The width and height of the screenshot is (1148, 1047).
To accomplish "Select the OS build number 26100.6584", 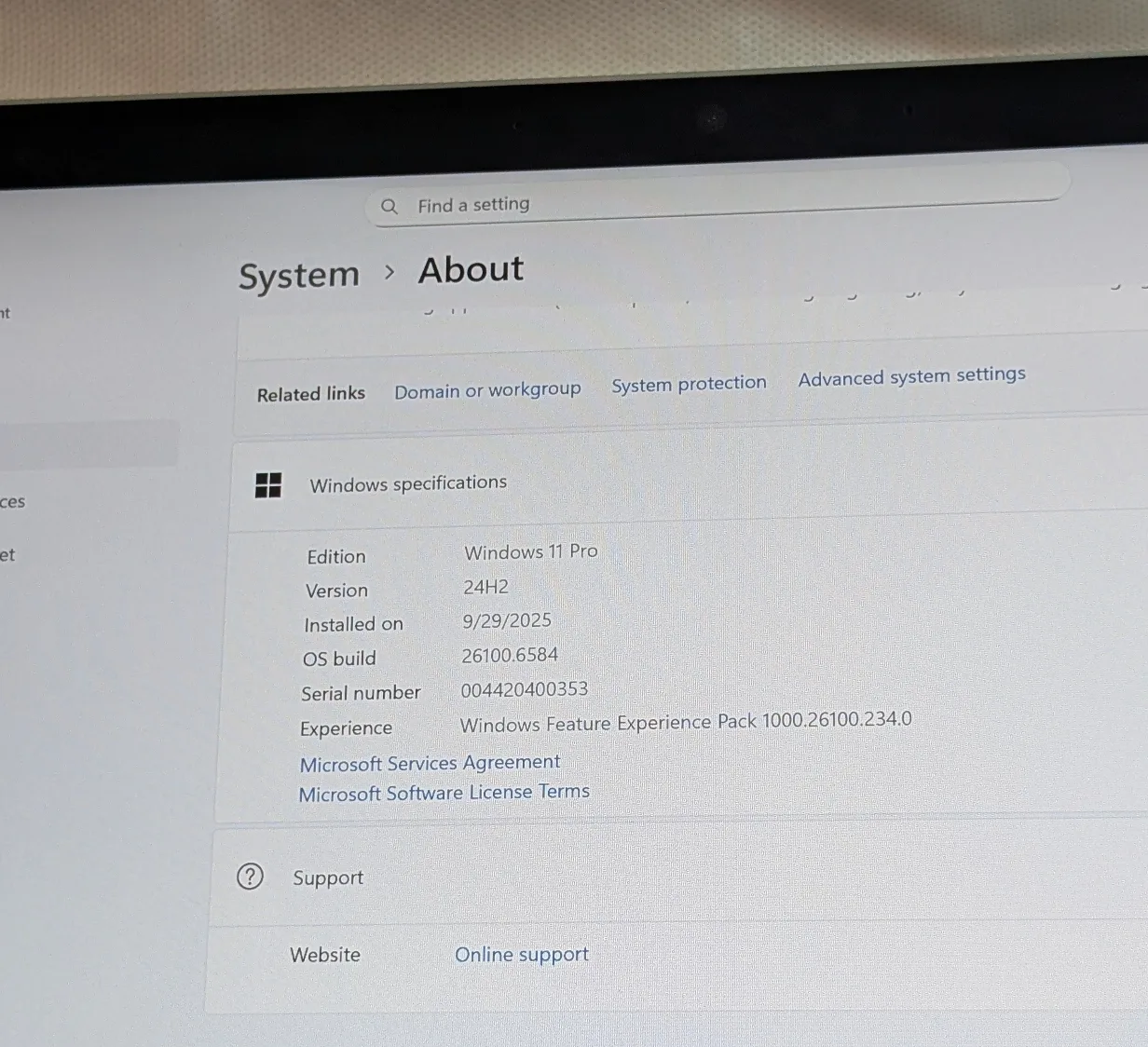I will (510, 655).
